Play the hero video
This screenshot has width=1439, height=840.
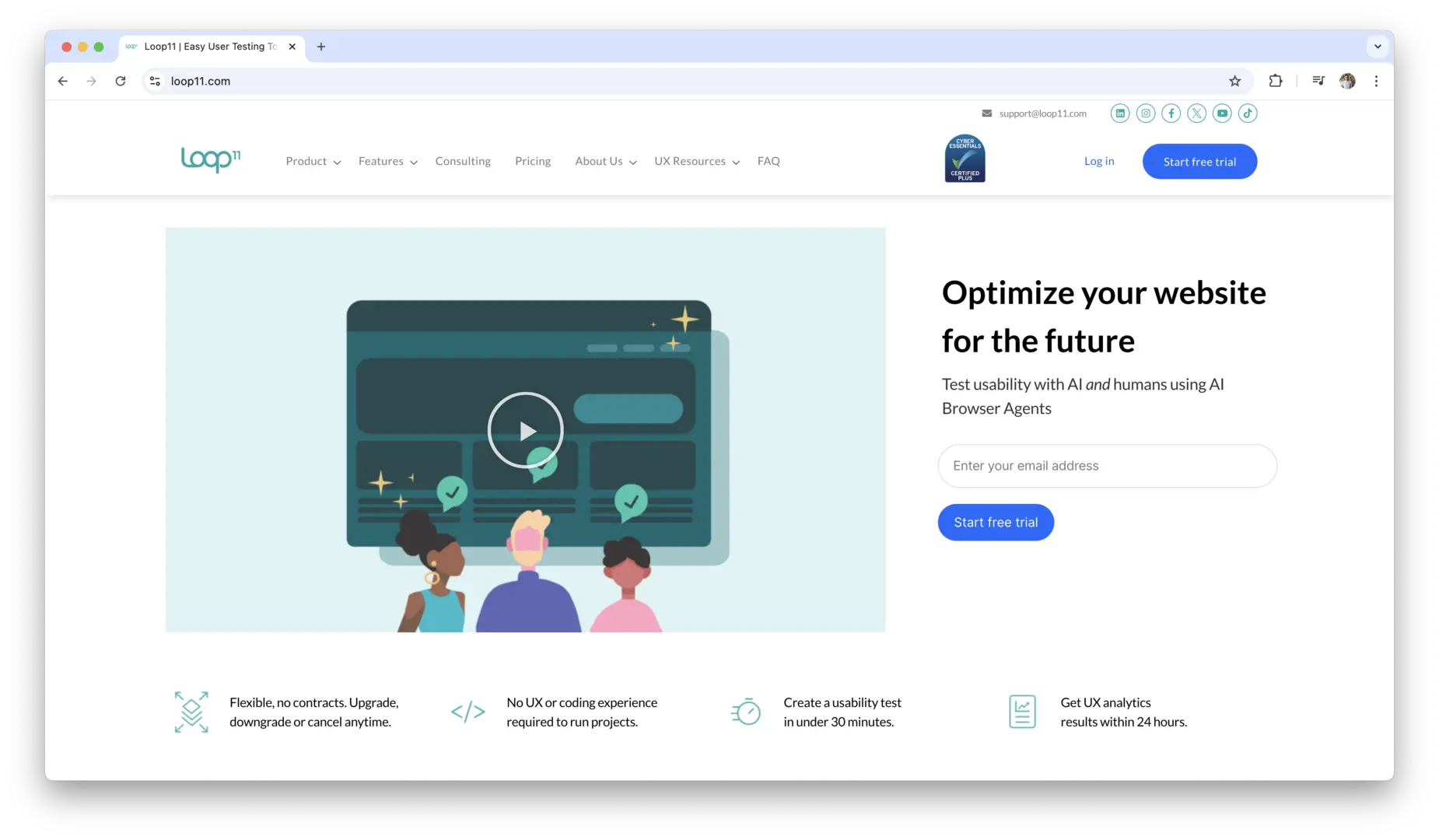pos(526,430)
